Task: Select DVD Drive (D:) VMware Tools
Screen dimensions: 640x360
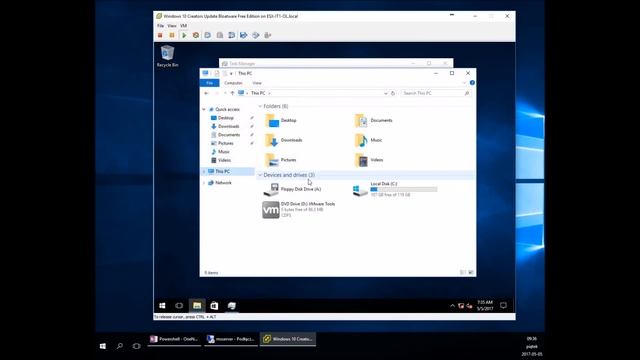Action: click(299, 209)
